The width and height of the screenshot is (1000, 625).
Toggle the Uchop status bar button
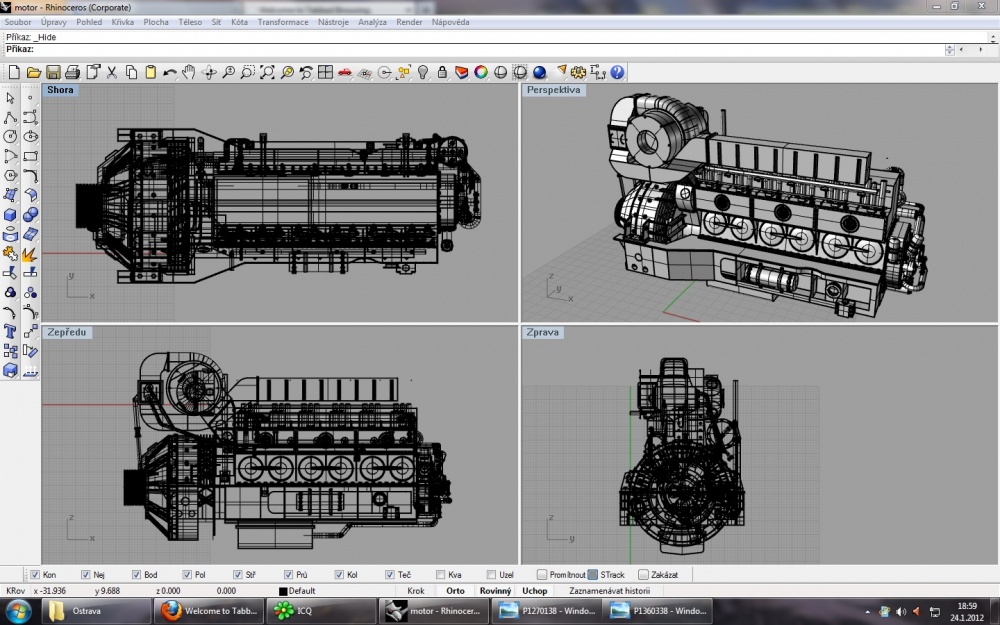pyautogui.click(x=534, y=591)
